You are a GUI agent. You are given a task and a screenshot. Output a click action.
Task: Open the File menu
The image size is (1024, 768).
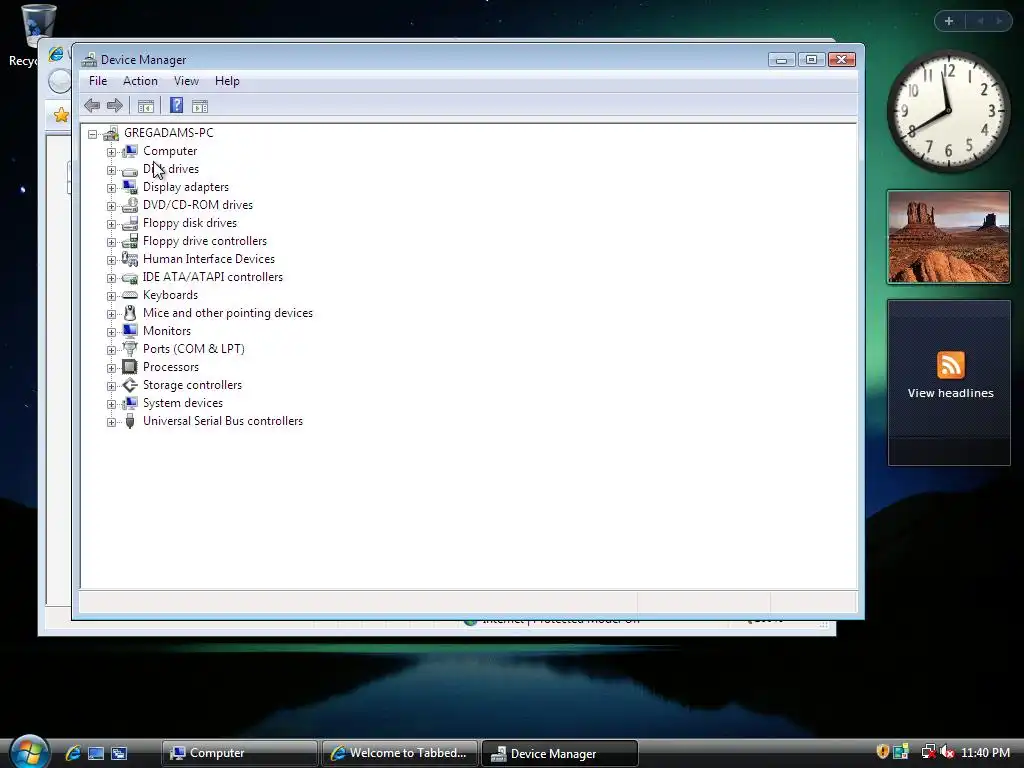(98, 81)
